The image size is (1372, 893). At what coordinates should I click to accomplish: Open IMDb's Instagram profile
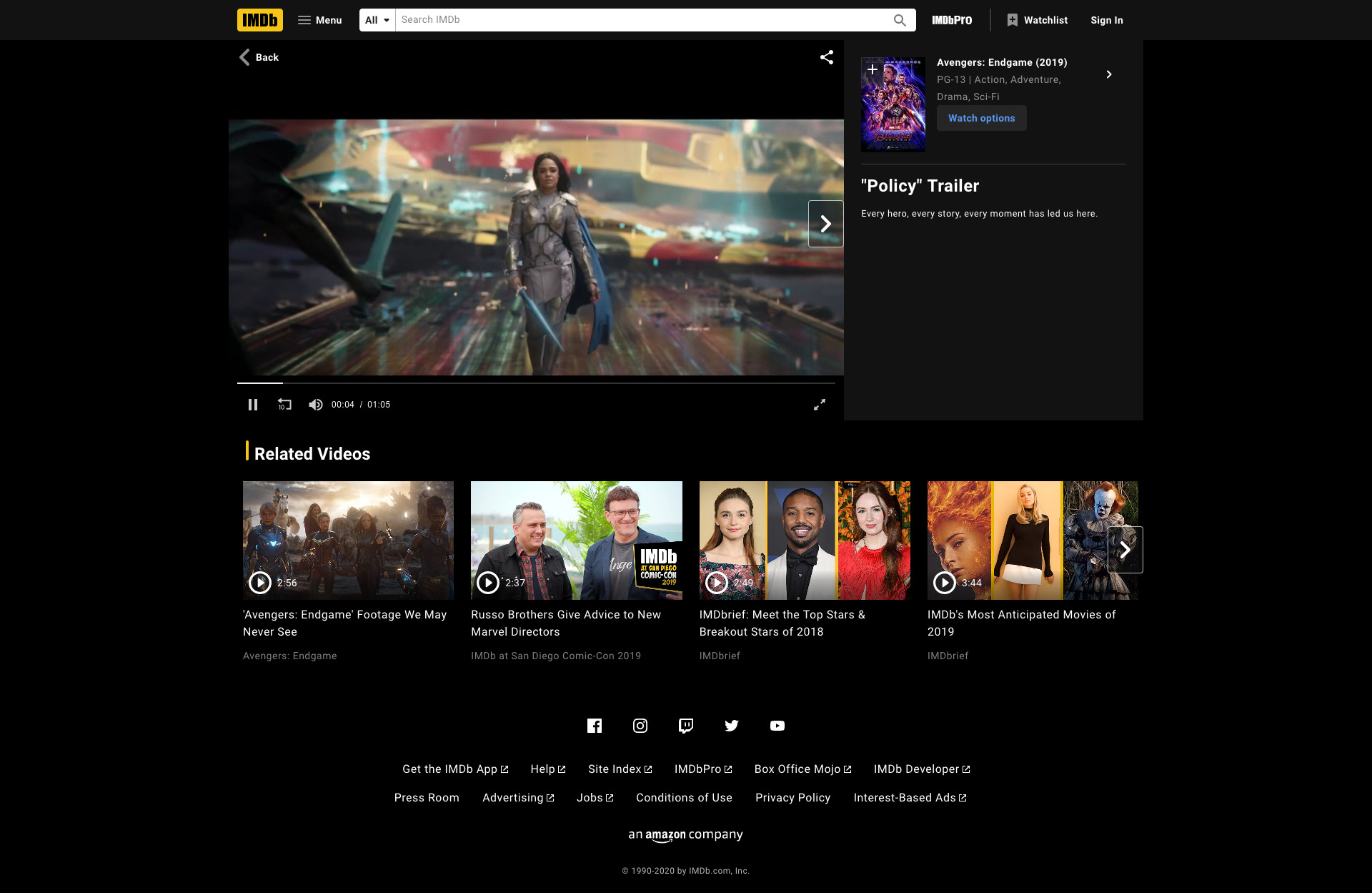click(640, 726)
